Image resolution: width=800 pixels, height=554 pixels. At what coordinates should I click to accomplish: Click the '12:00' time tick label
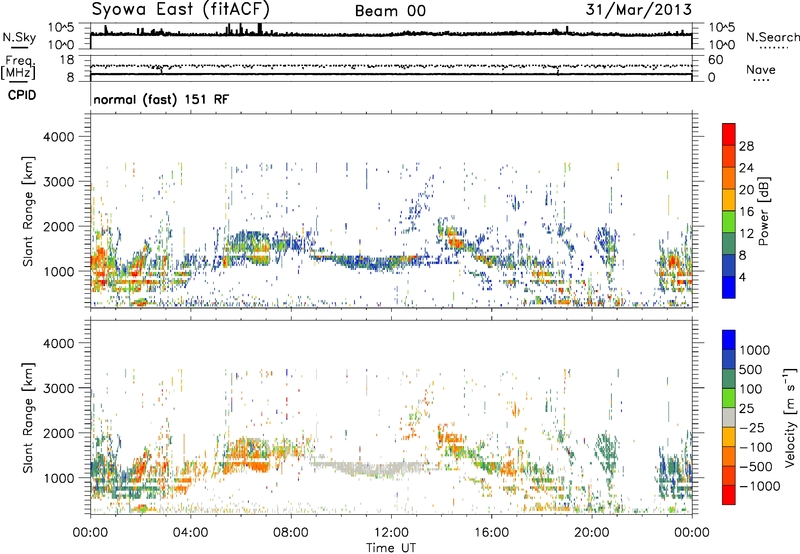(391, 533)
